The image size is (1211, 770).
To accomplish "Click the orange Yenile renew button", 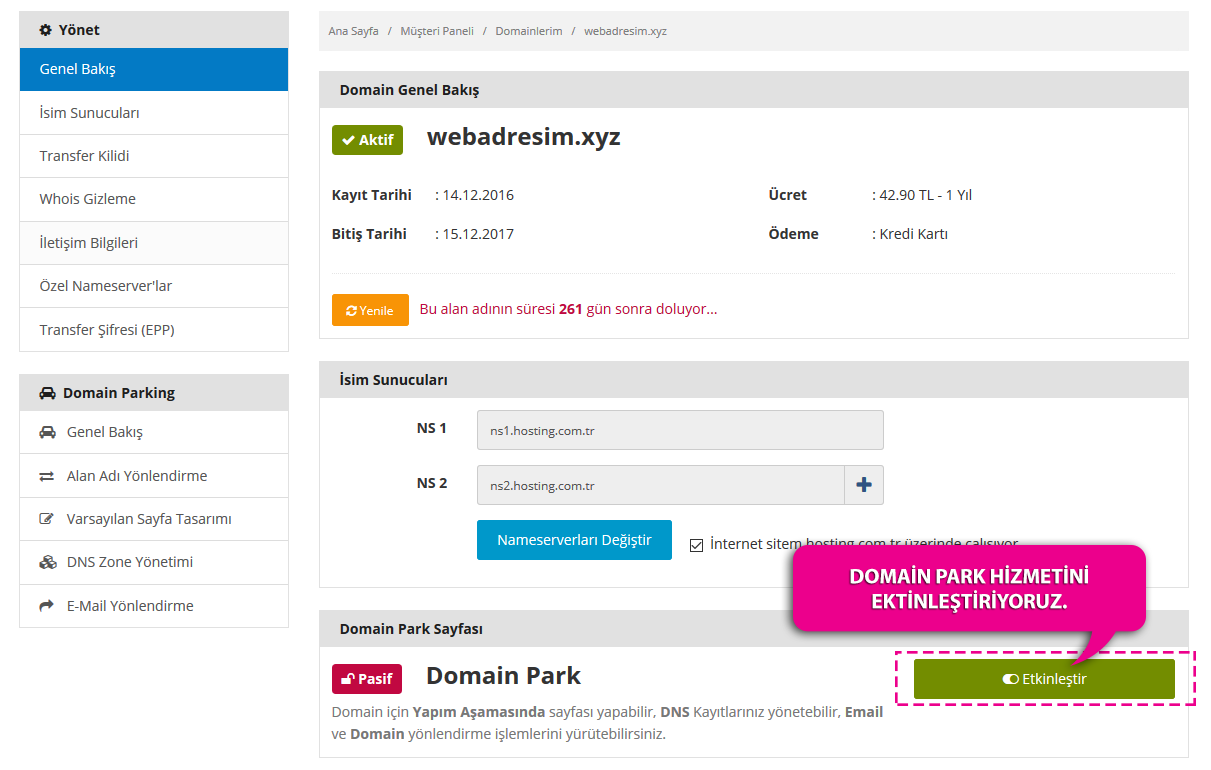I will [x=370, y=310].
